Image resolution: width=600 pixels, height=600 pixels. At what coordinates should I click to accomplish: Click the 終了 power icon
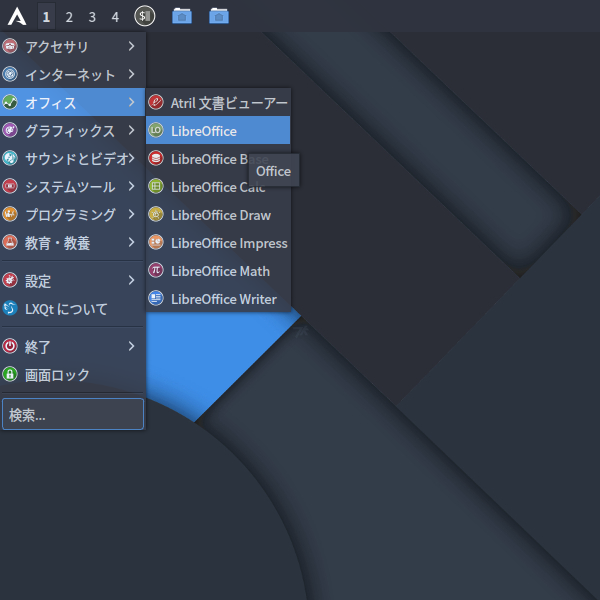[10, 346]
